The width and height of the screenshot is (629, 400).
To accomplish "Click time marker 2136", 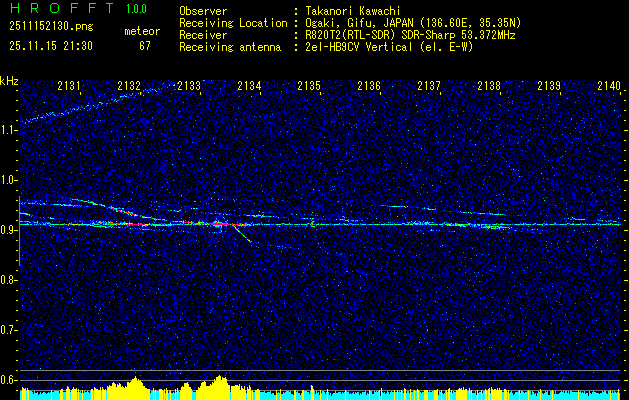I will [x=369, y=85].
